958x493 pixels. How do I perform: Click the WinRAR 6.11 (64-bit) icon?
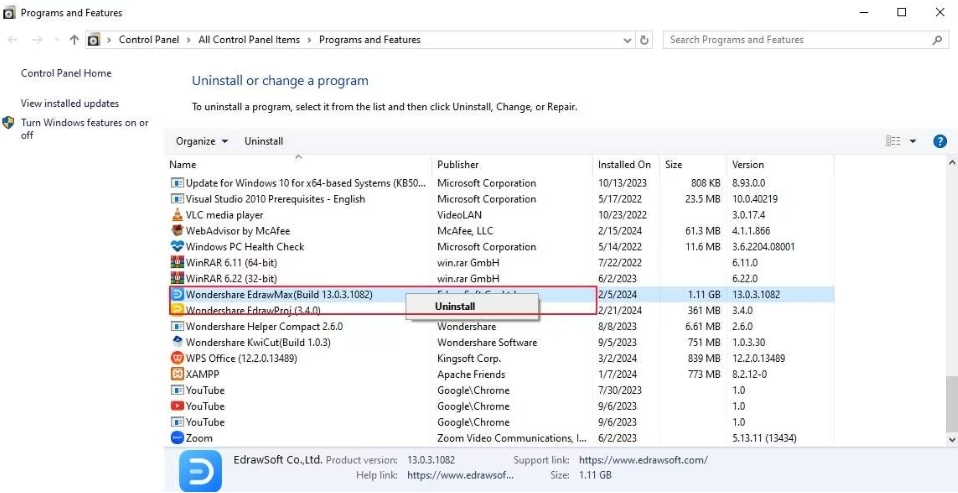tap(177, 263)
